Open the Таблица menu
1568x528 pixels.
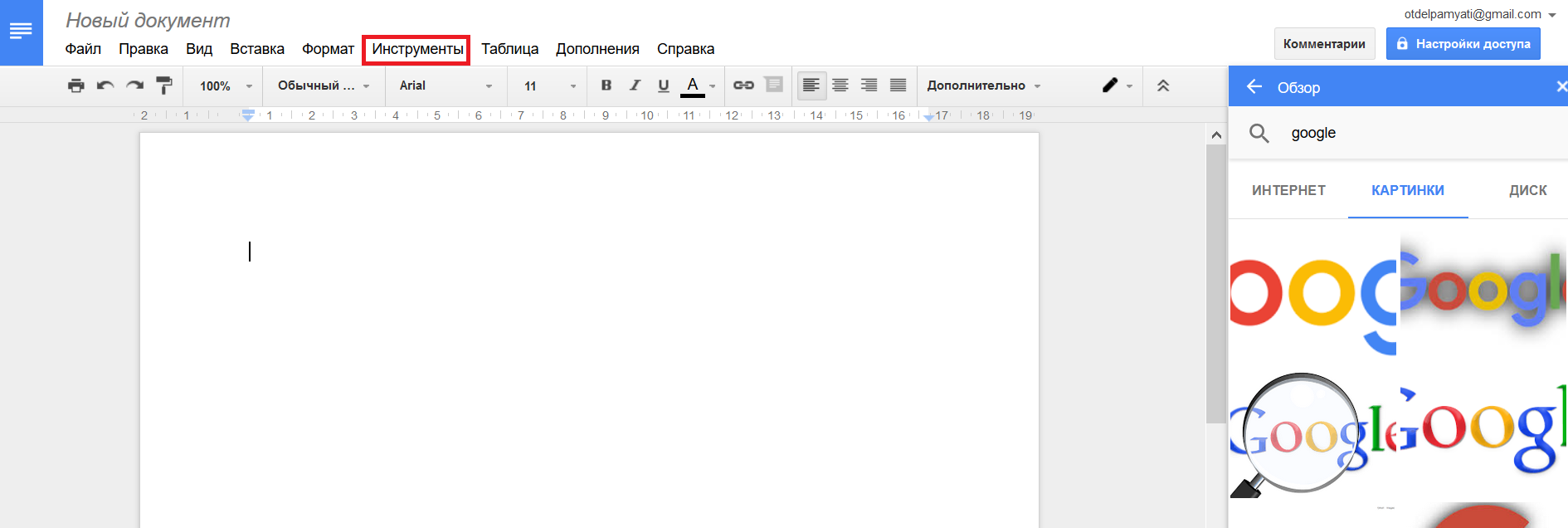click(509, 49)
